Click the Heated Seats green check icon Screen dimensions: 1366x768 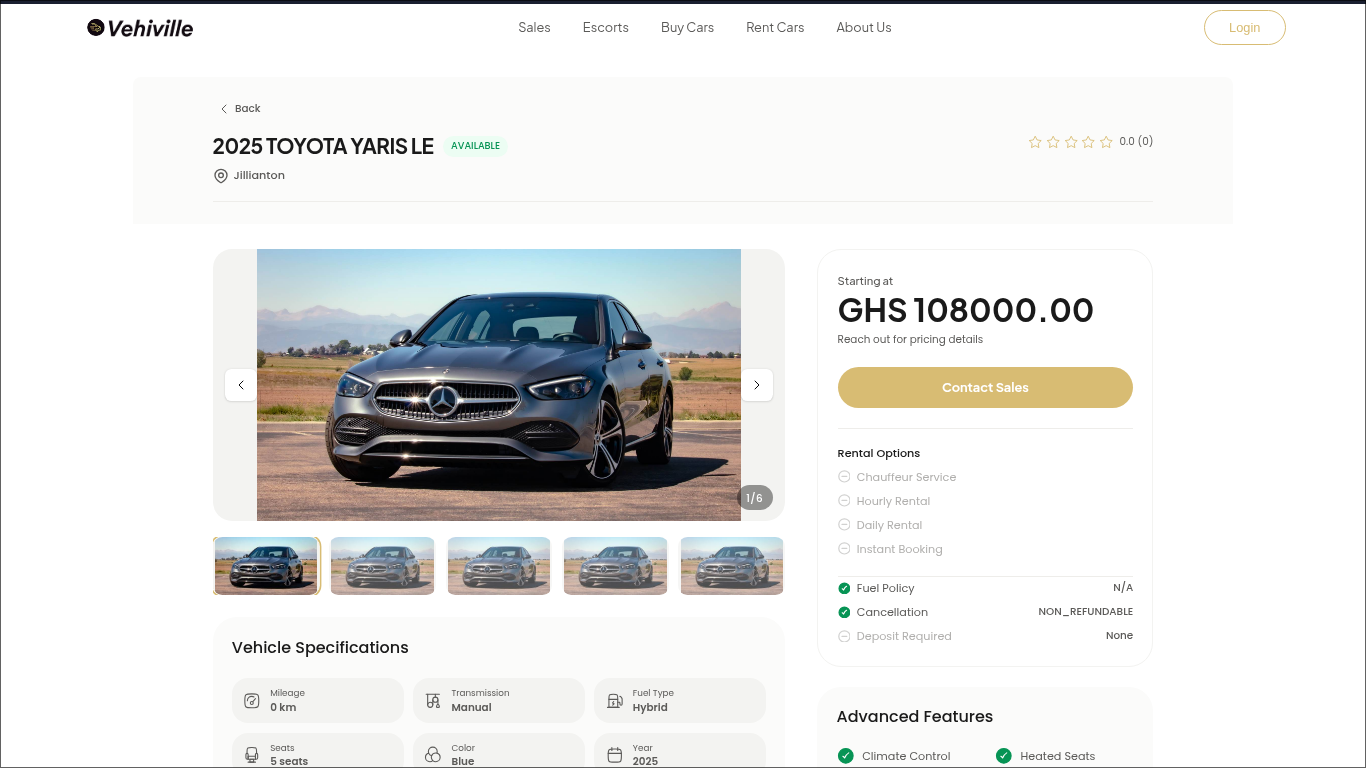(1004, 756)
